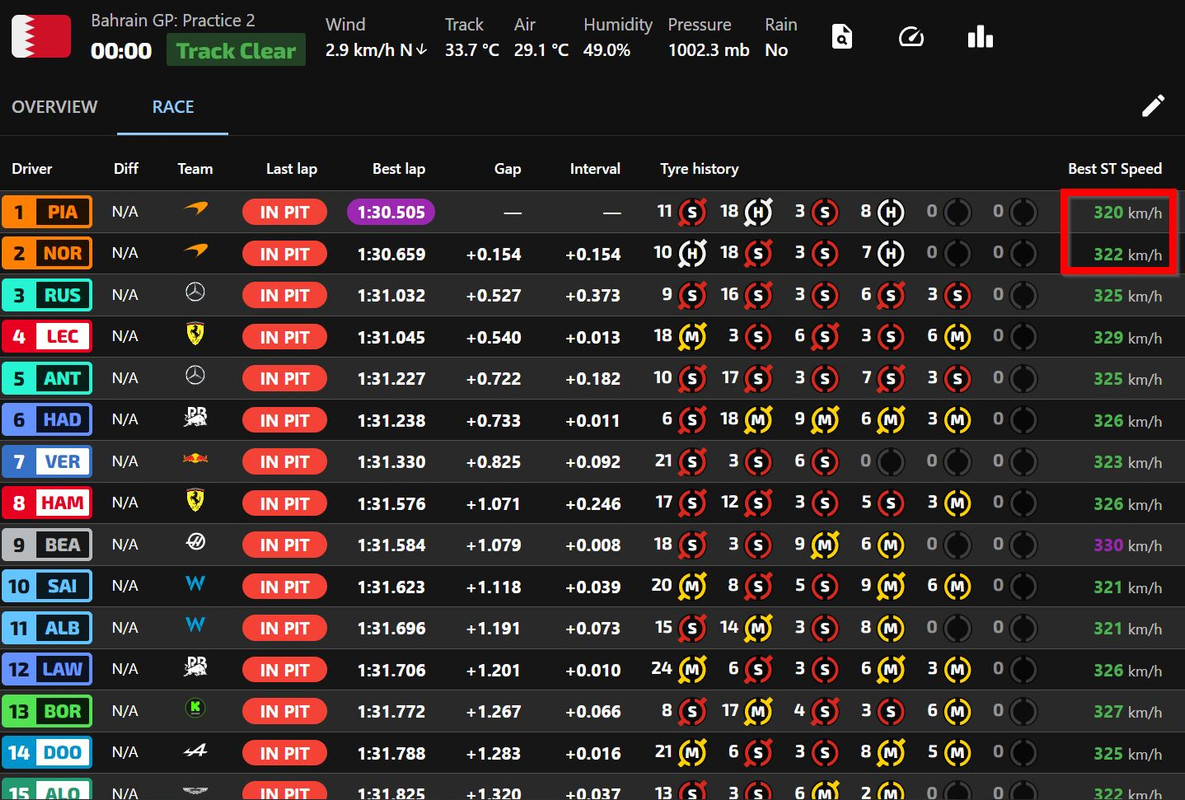The width and height of the screenshot is (1185, 800).
Task: Select driver badge 1 PIA
Action: click(x=47, y=212)
